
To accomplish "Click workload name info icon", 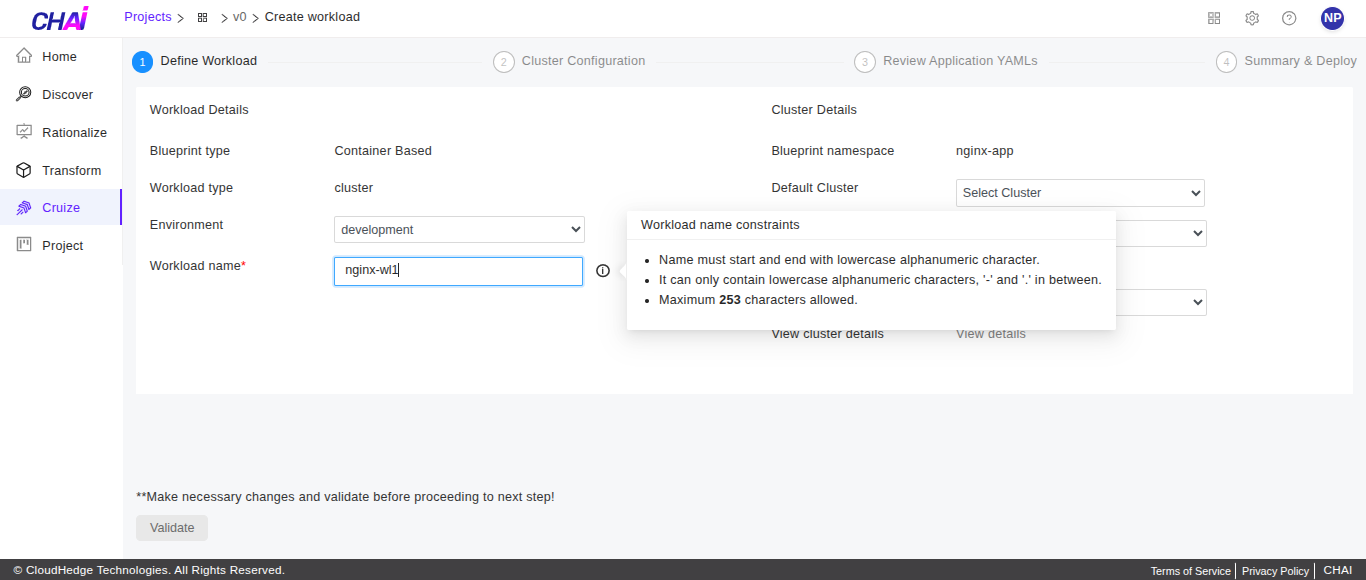I will [x=602, y=271].
